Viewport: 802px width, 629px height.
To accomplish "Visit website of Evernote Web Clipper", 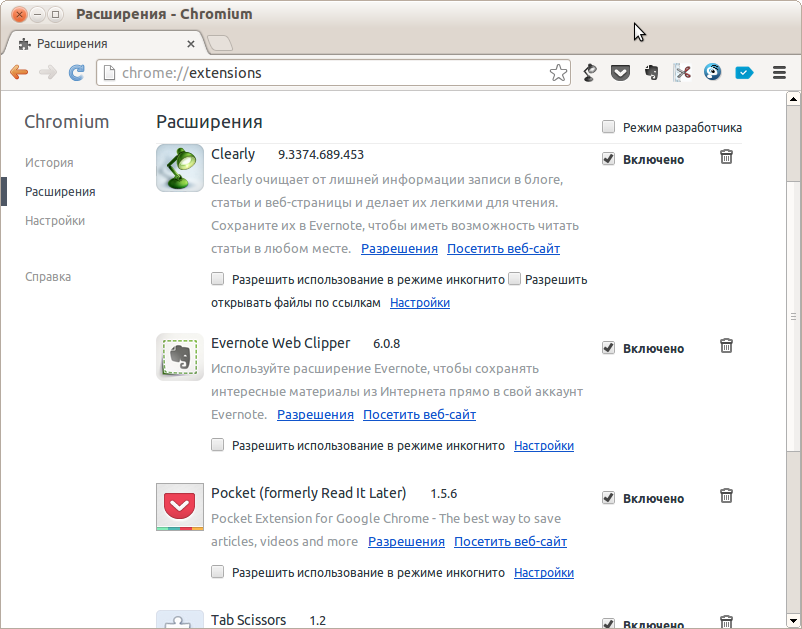I will coord(419,415).
